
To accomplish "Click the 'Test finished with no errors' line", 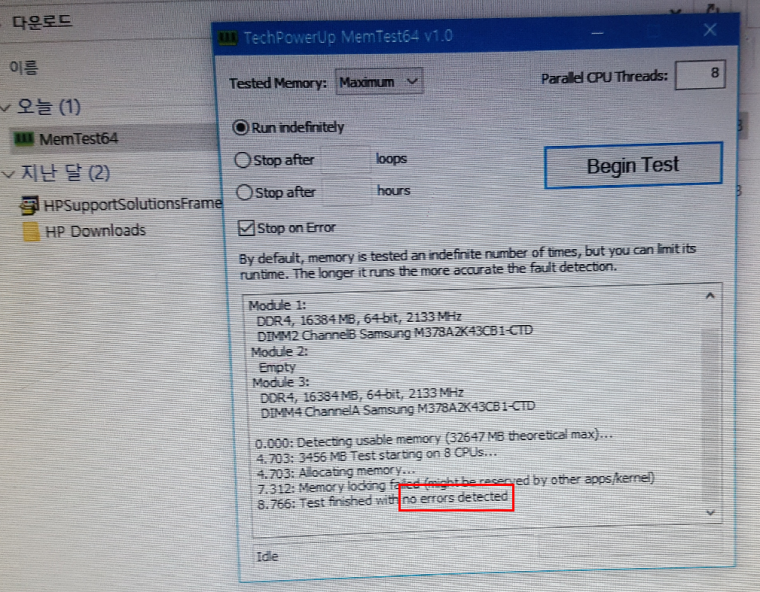I will [x=382, y=500].
